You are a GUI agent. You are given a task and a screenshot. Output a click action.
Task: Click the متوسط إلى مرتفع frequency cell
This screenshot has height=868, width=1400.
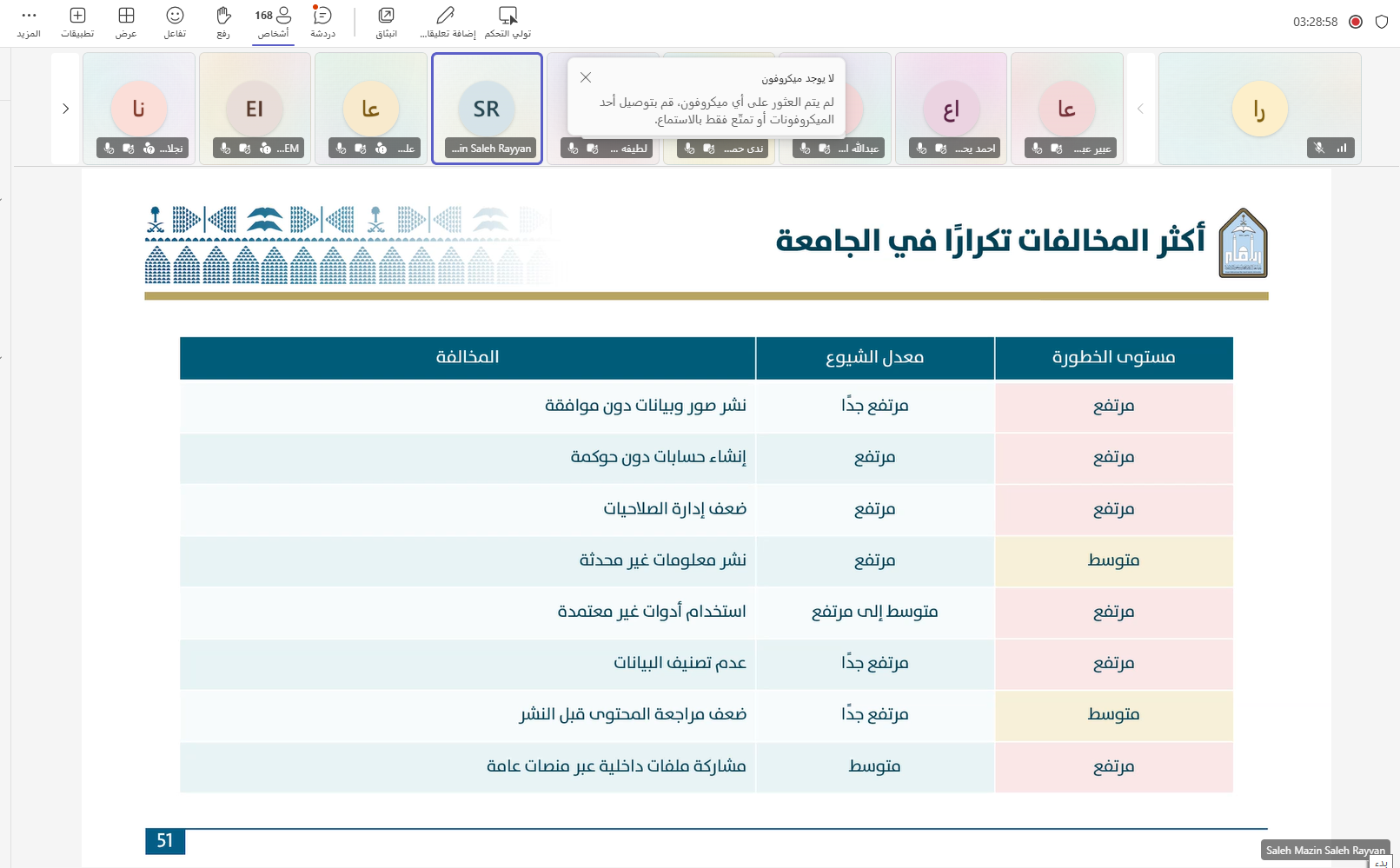pos(875,612)
